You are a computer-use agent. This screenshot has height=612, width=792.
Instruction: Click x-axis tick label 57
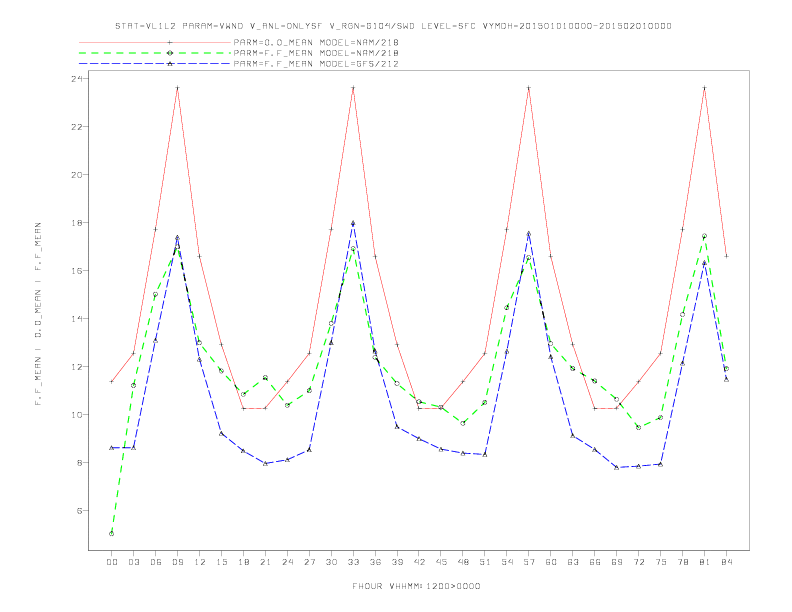coord(529,562)
